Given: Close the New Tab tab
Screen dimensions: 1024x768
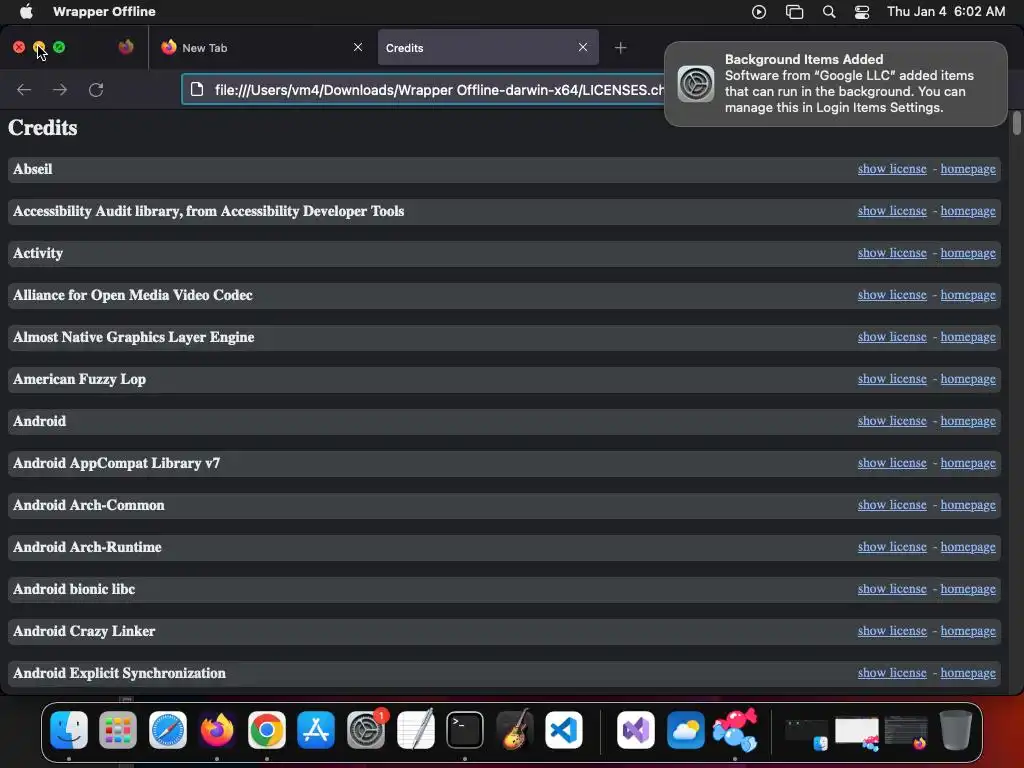Looking at the screenshot, I should click(358, 47).
